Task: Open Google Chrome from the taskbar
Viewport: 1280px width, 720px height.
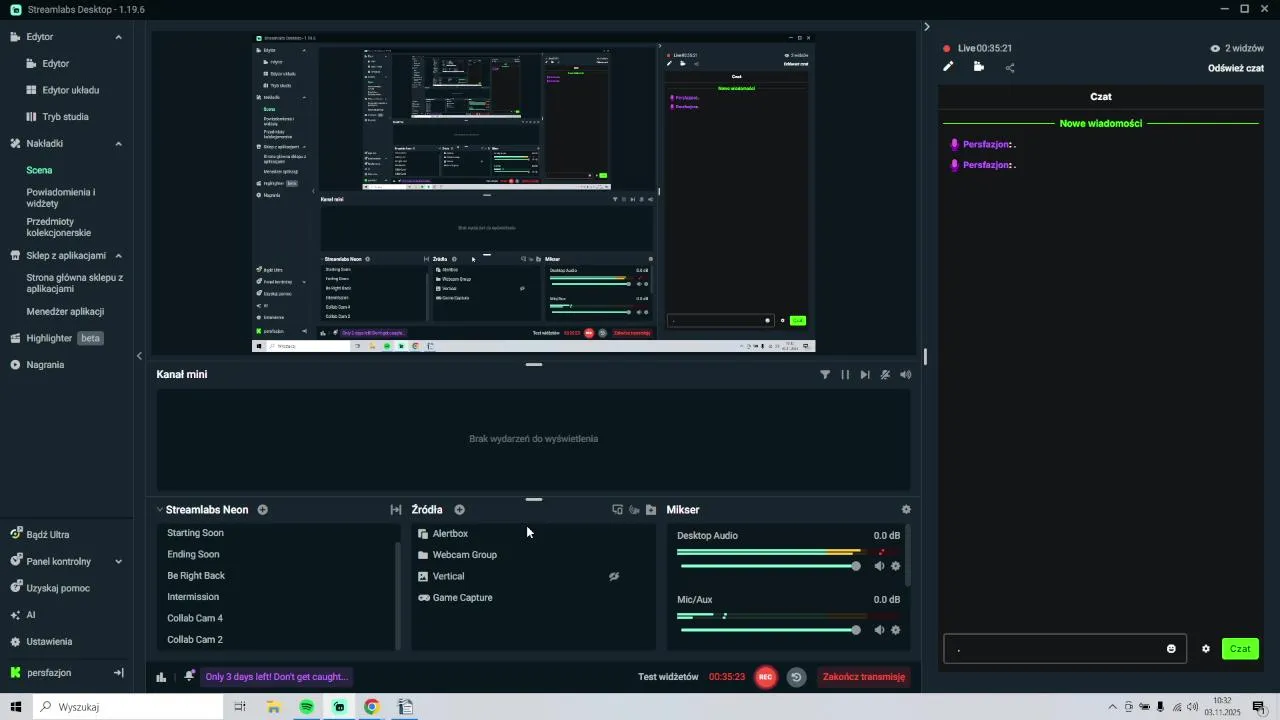Action: click(x=372, y=707)
